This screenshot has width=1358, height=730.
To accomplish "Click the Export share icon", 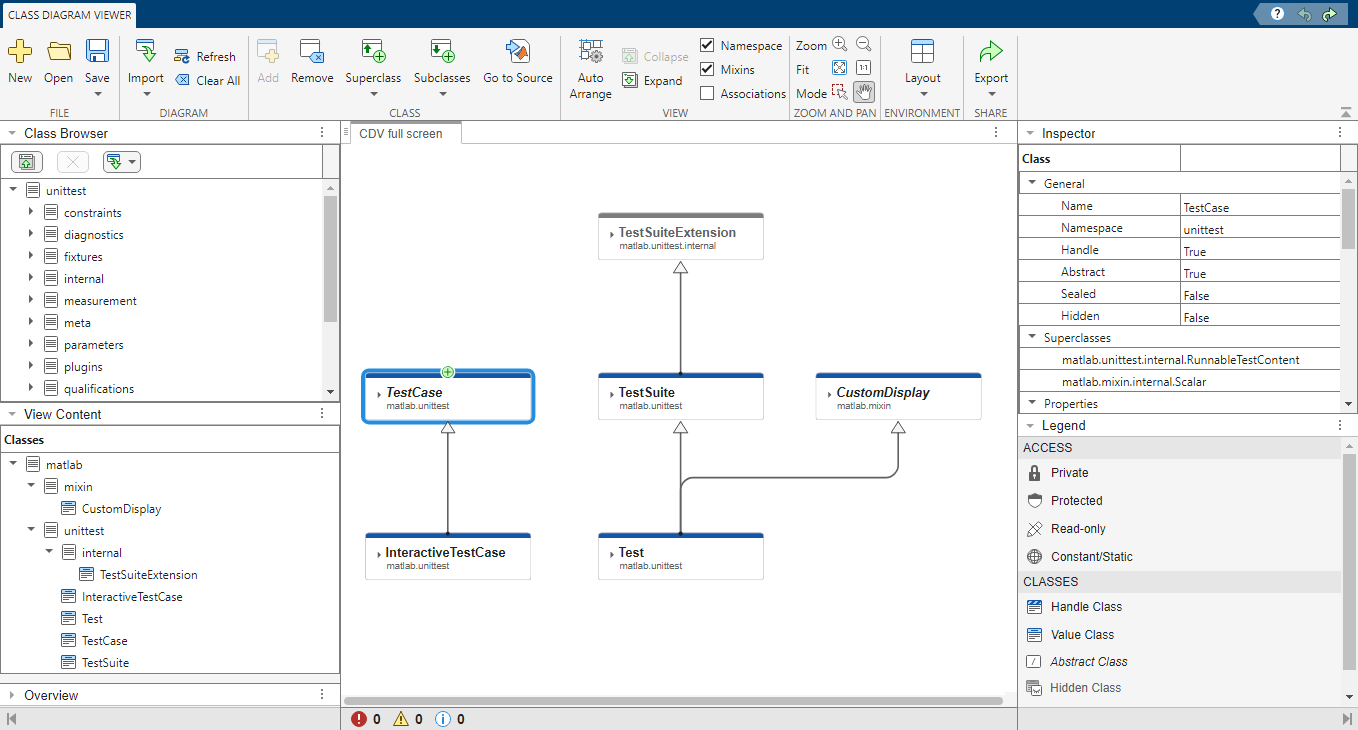I will point(991,51).
